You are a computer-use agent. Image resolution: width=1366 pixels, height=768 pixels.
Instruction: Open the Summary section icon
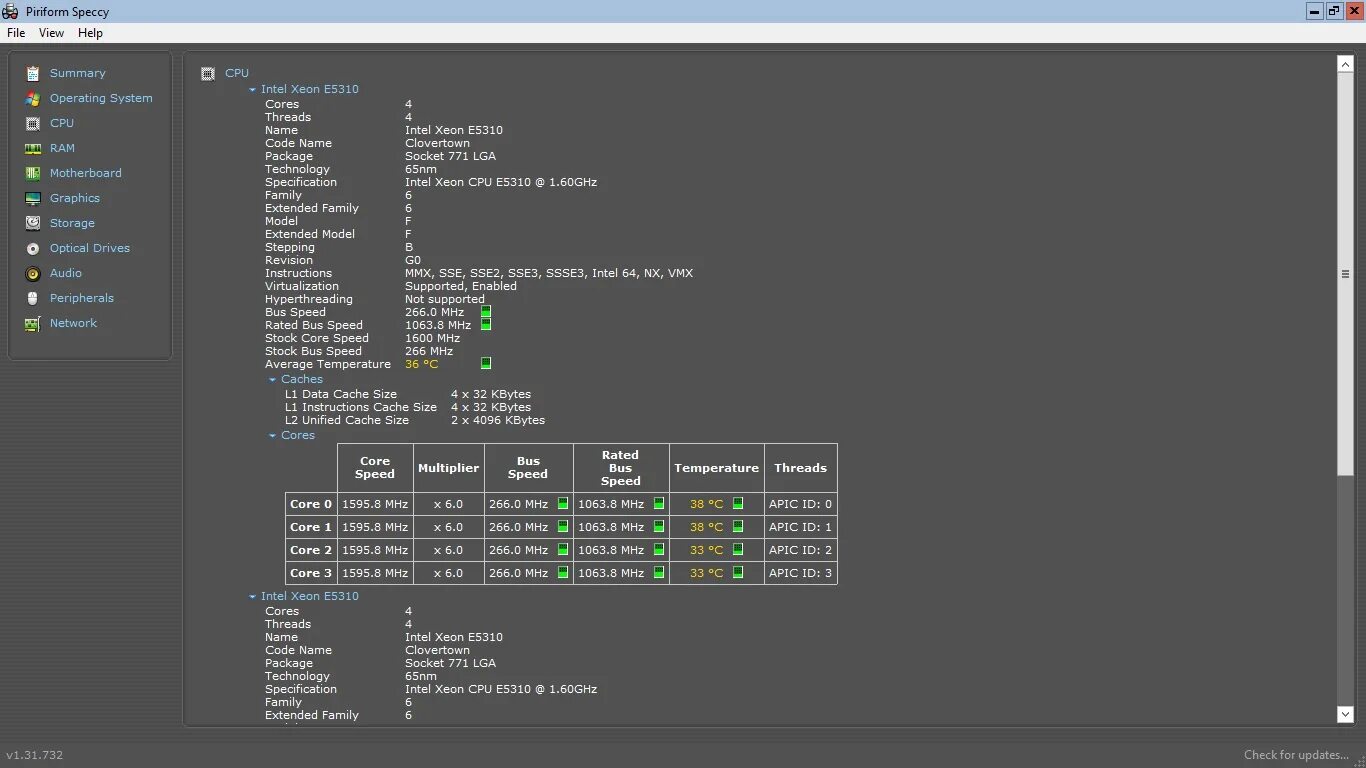33,73
